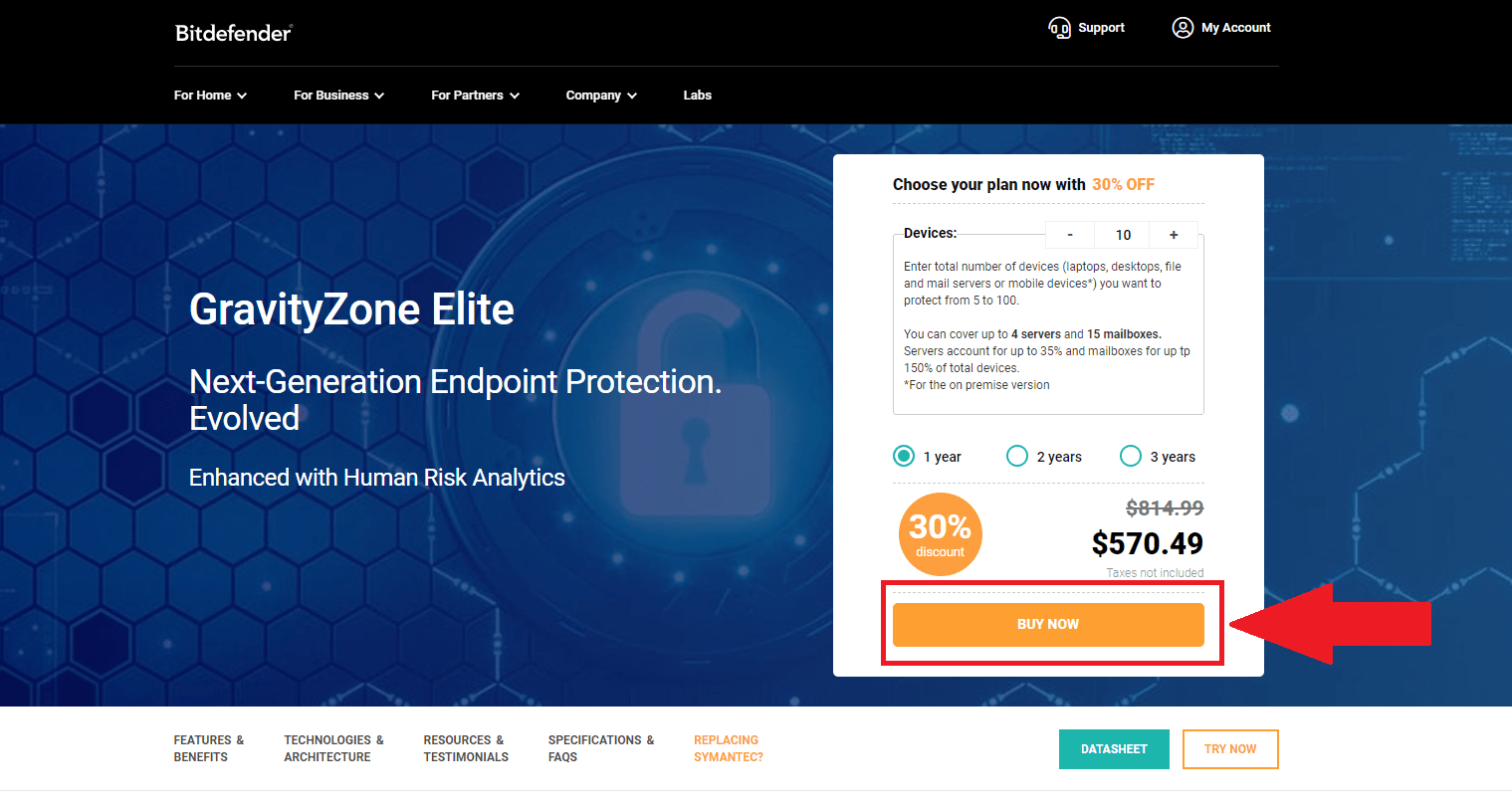Expand the For Partners menu
1512x810 pixels.
tap(475, 96)
